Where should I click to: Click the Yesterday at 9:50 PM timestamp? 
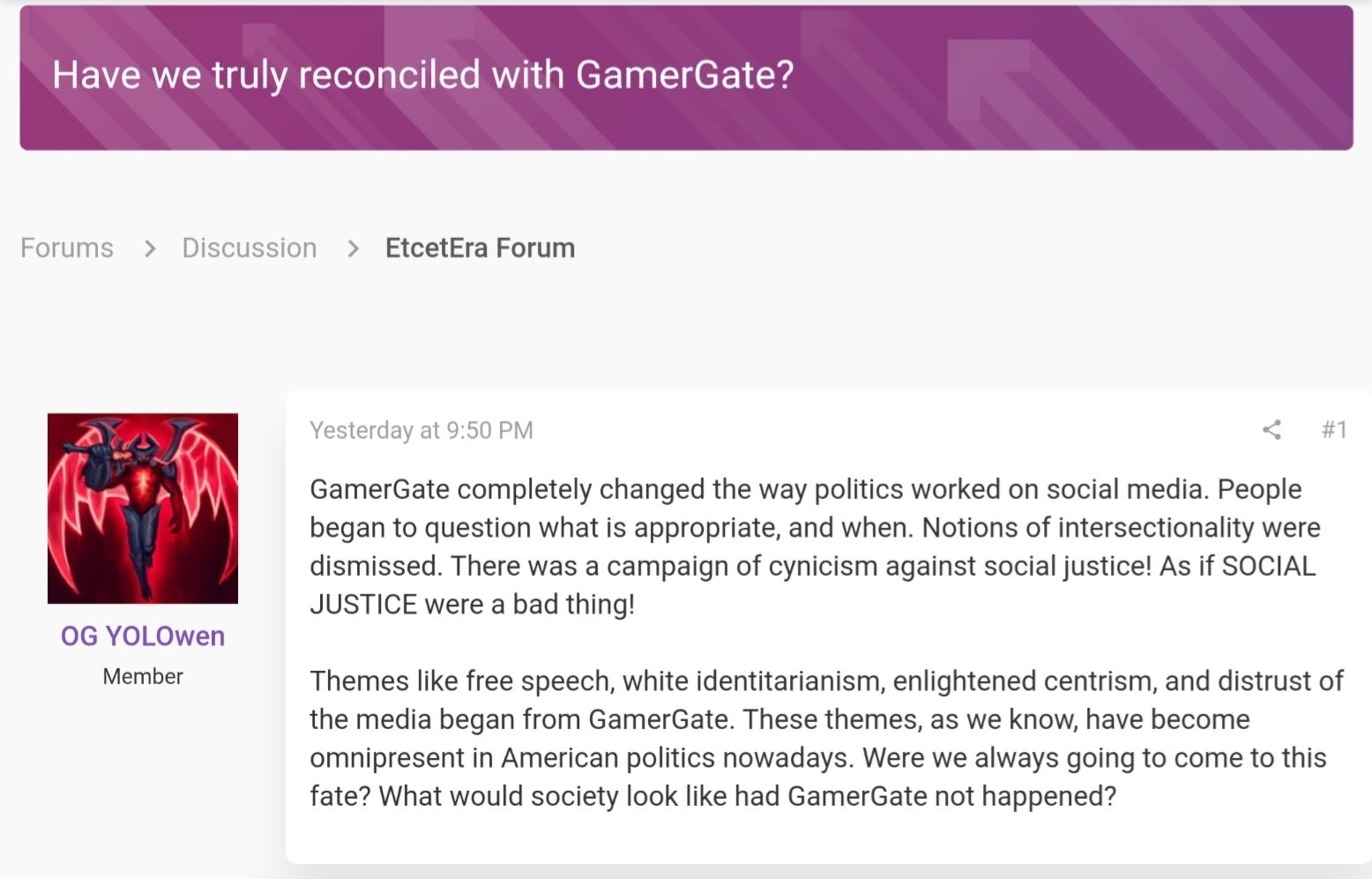point(421,431)
